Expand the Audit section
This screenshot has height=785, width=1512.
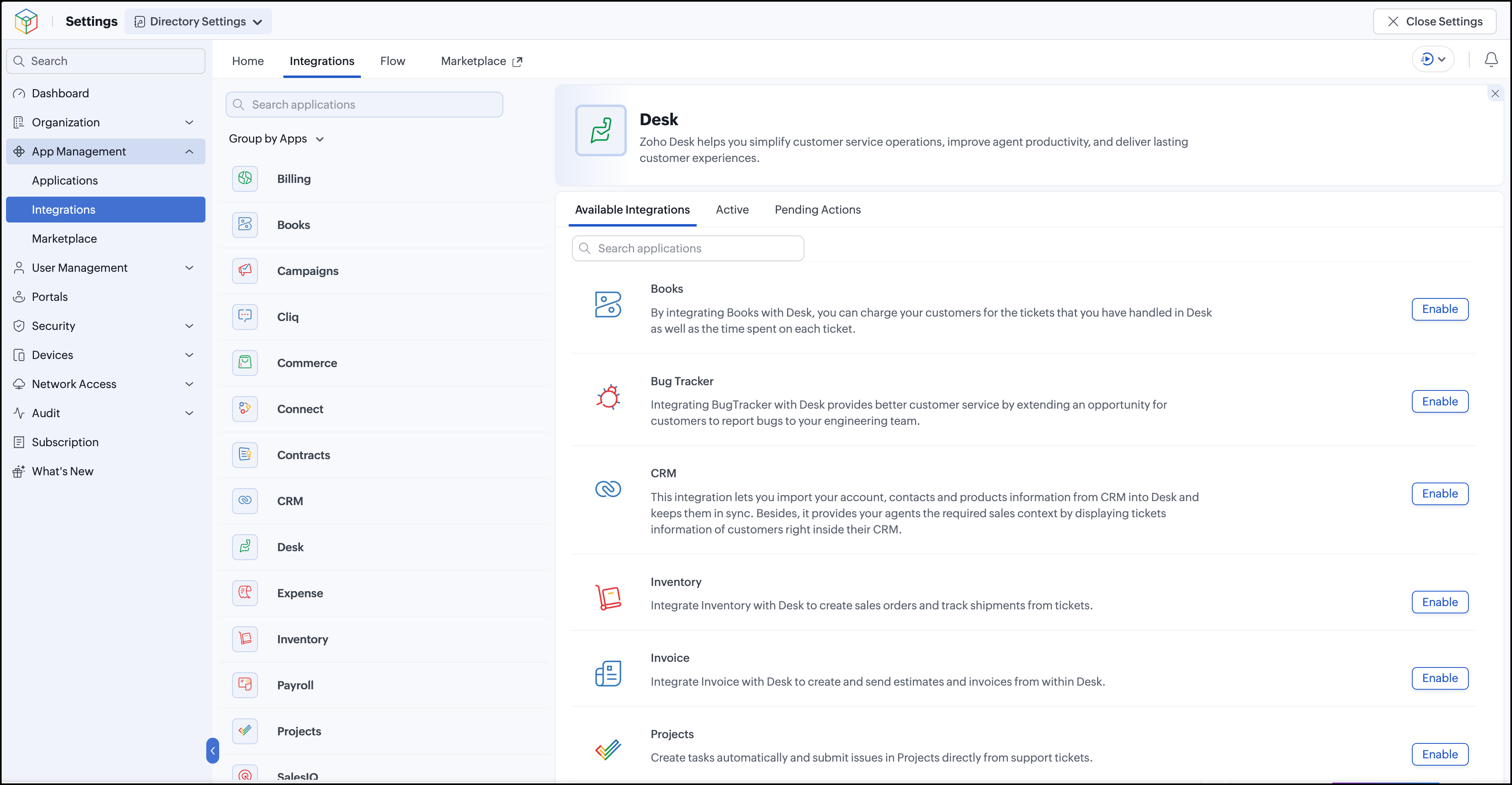[x=189, y=413]
